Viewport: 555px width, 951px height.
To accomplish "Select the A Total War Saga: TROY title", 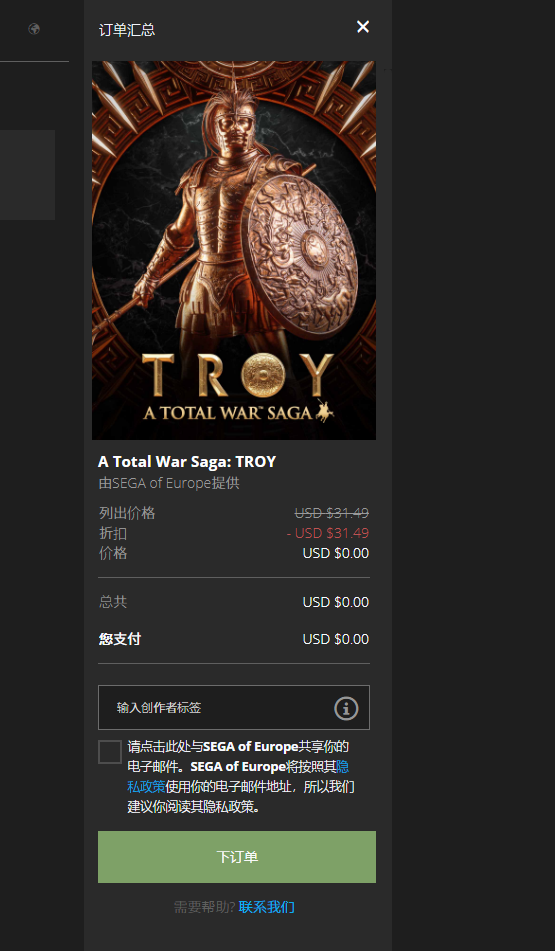I will tap(187, 462).
